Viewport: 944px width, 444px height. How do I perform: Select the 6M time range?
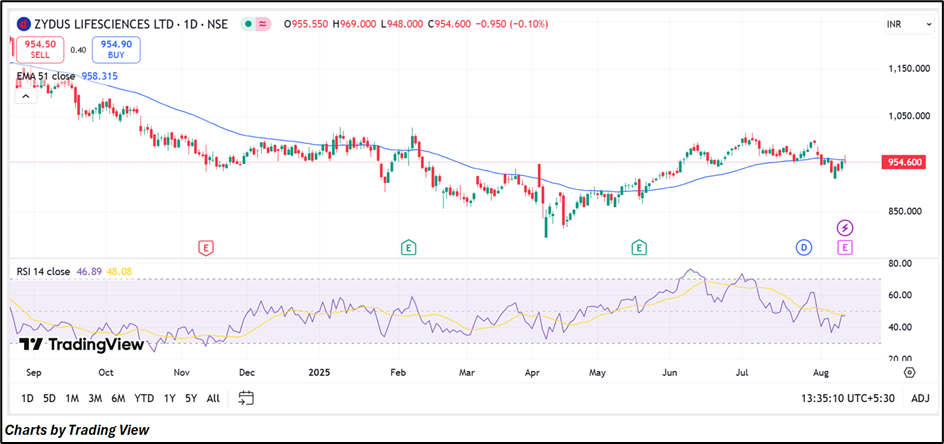pyautogui.click(x=118, y=398)
